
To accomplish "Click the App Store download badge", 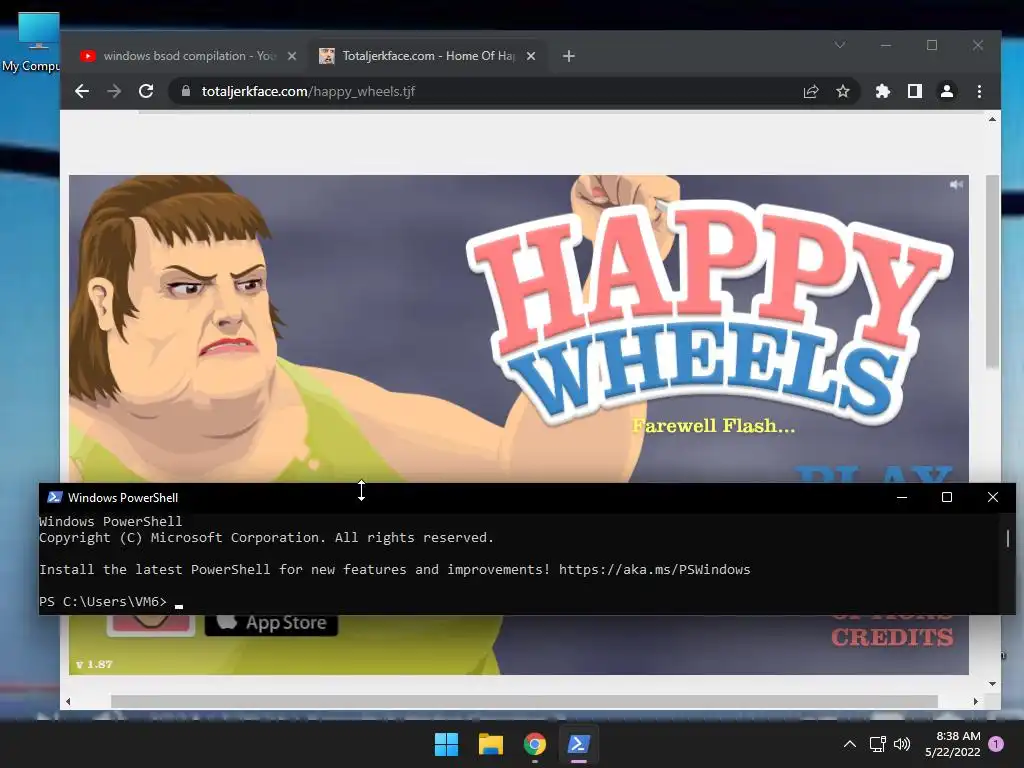I will point(271,624).
